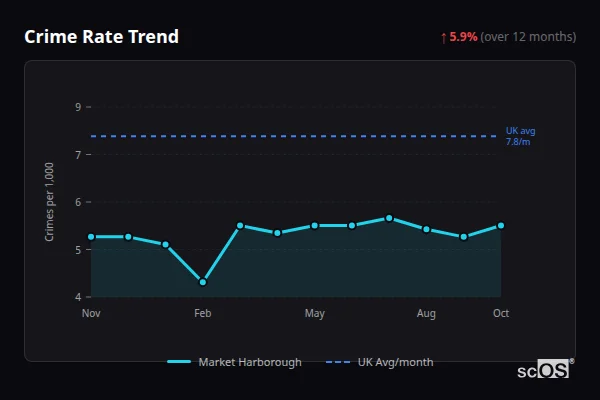Click '(over 12 months)' text
This screenshot has width=600, height=400.
528,37
